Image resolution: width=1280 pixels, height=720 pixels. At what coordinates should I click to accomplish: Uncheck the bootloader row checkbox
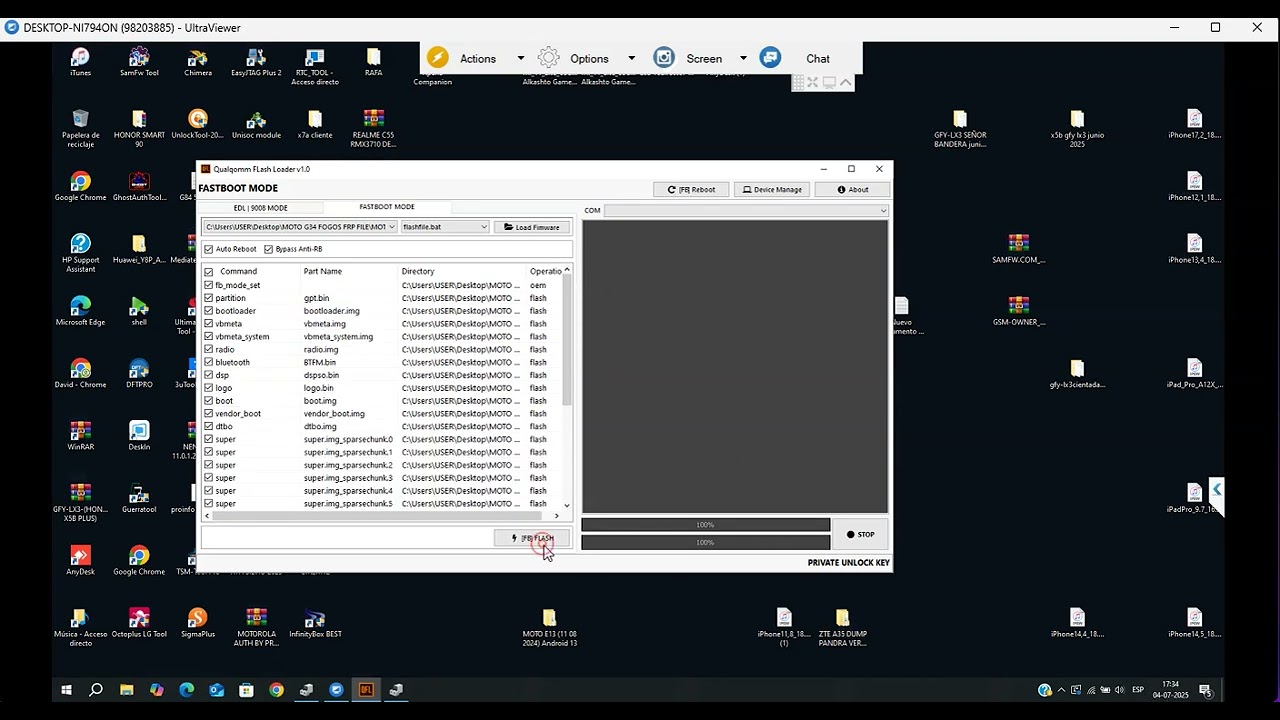pyautogui.click(x=209, y=311)
